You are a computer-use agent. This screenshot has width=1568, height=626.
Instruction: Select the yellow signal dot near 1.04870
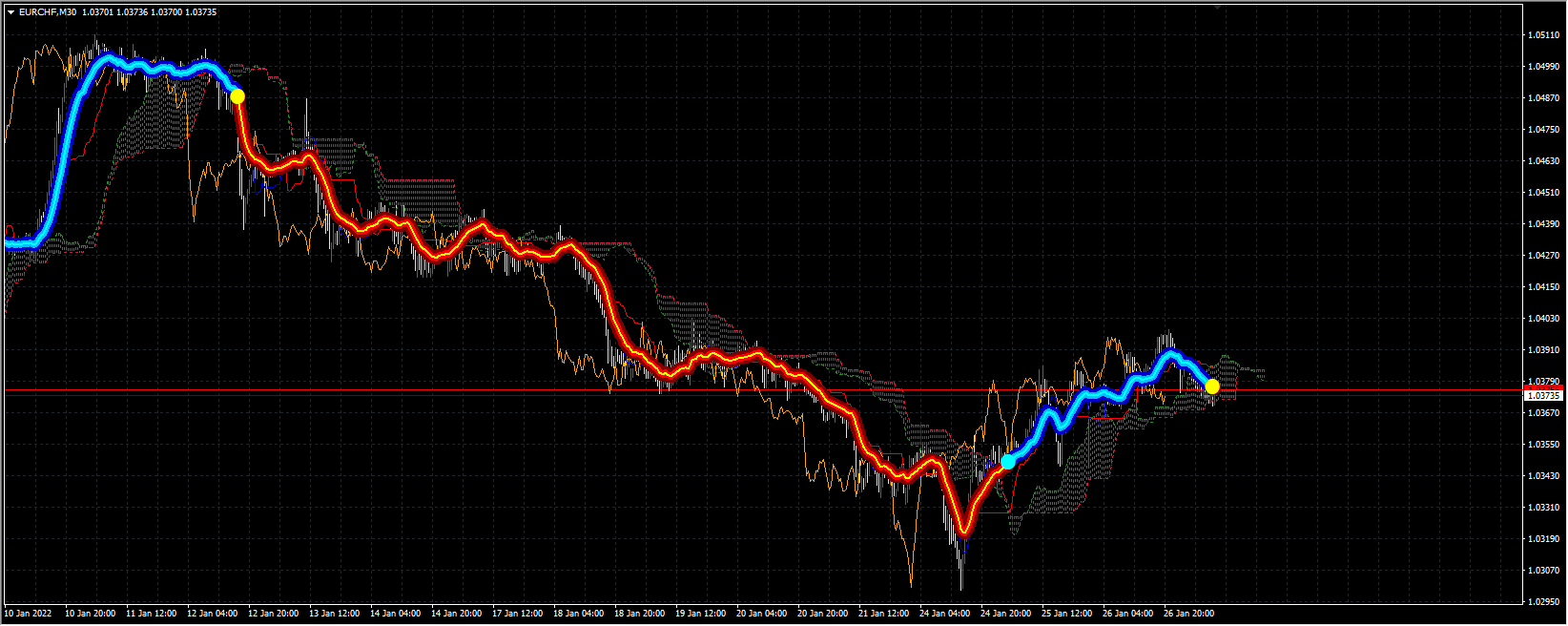pos(237,96)
